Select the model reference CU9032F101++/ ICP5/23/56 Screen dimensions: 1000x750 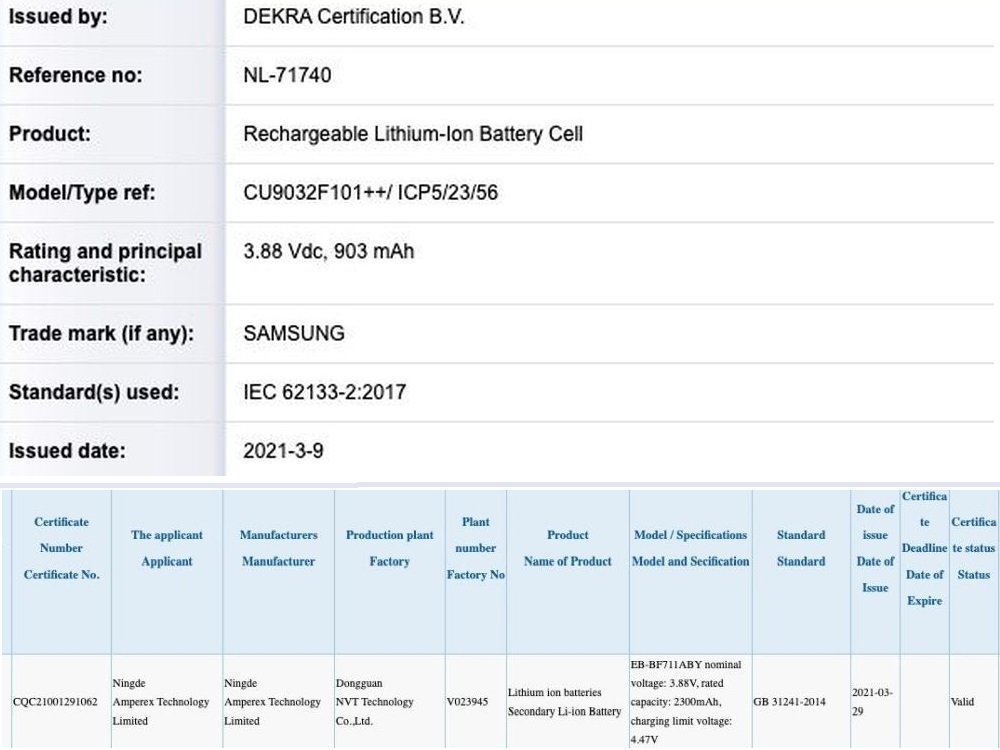(x=370, y=193)
